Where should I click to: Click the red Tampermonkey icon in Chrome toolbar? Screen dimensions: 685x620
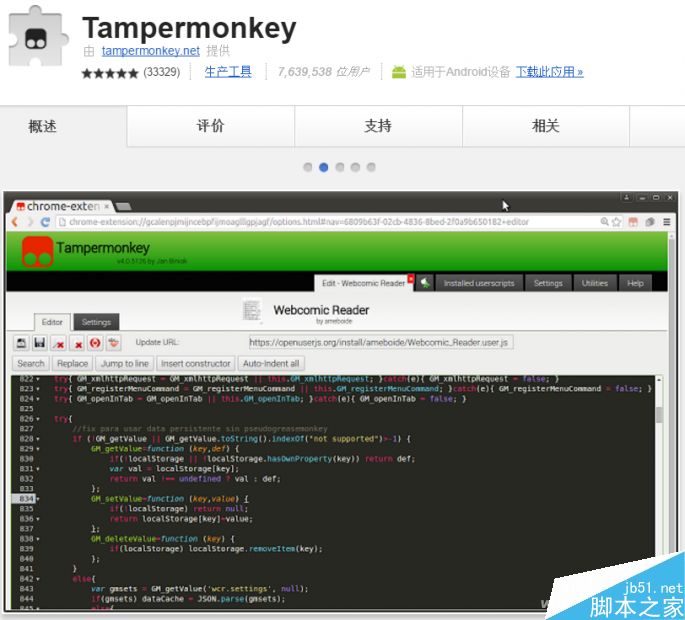point(633,222)
